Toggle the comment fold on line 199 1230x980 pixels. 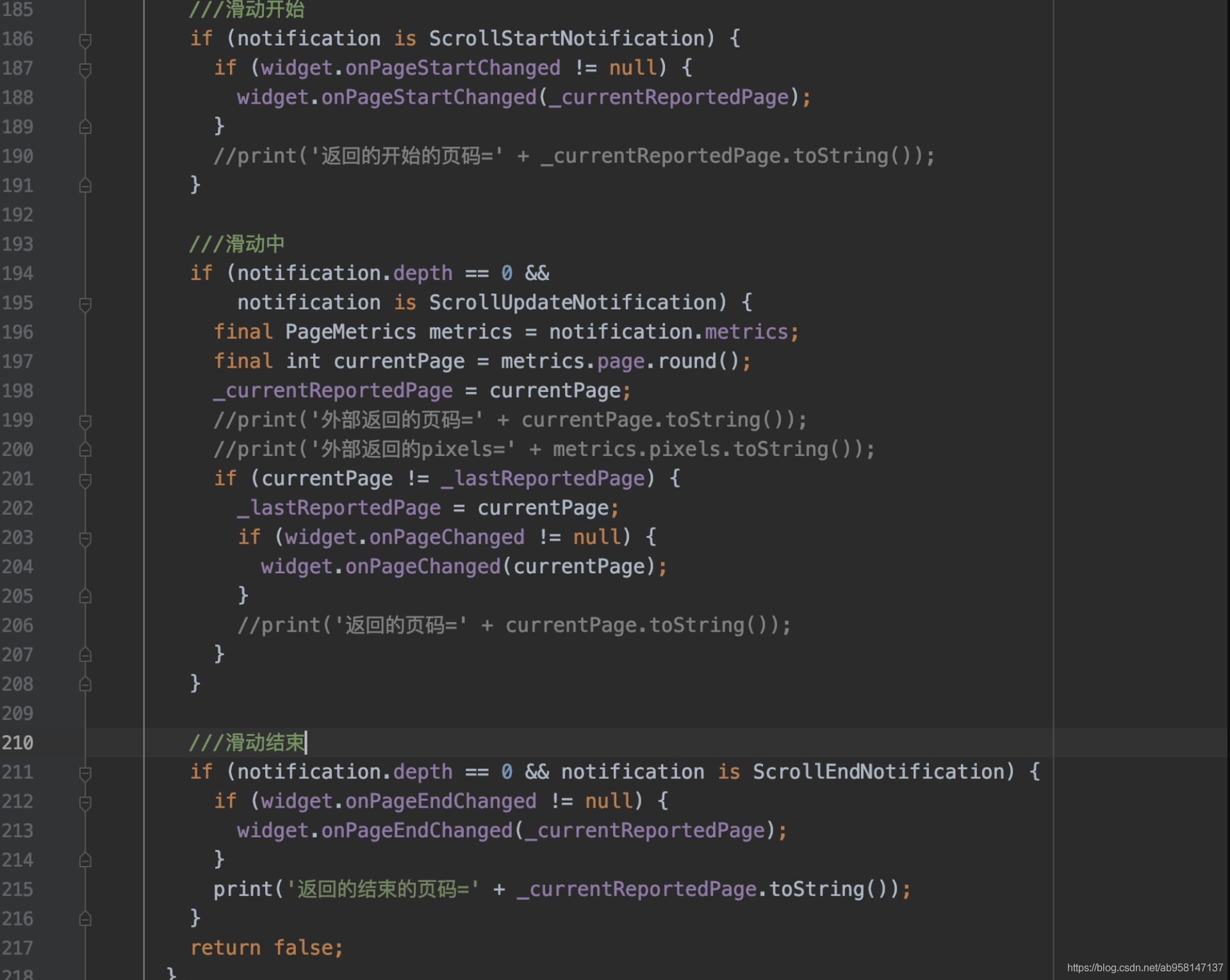[x=85, y=421]
